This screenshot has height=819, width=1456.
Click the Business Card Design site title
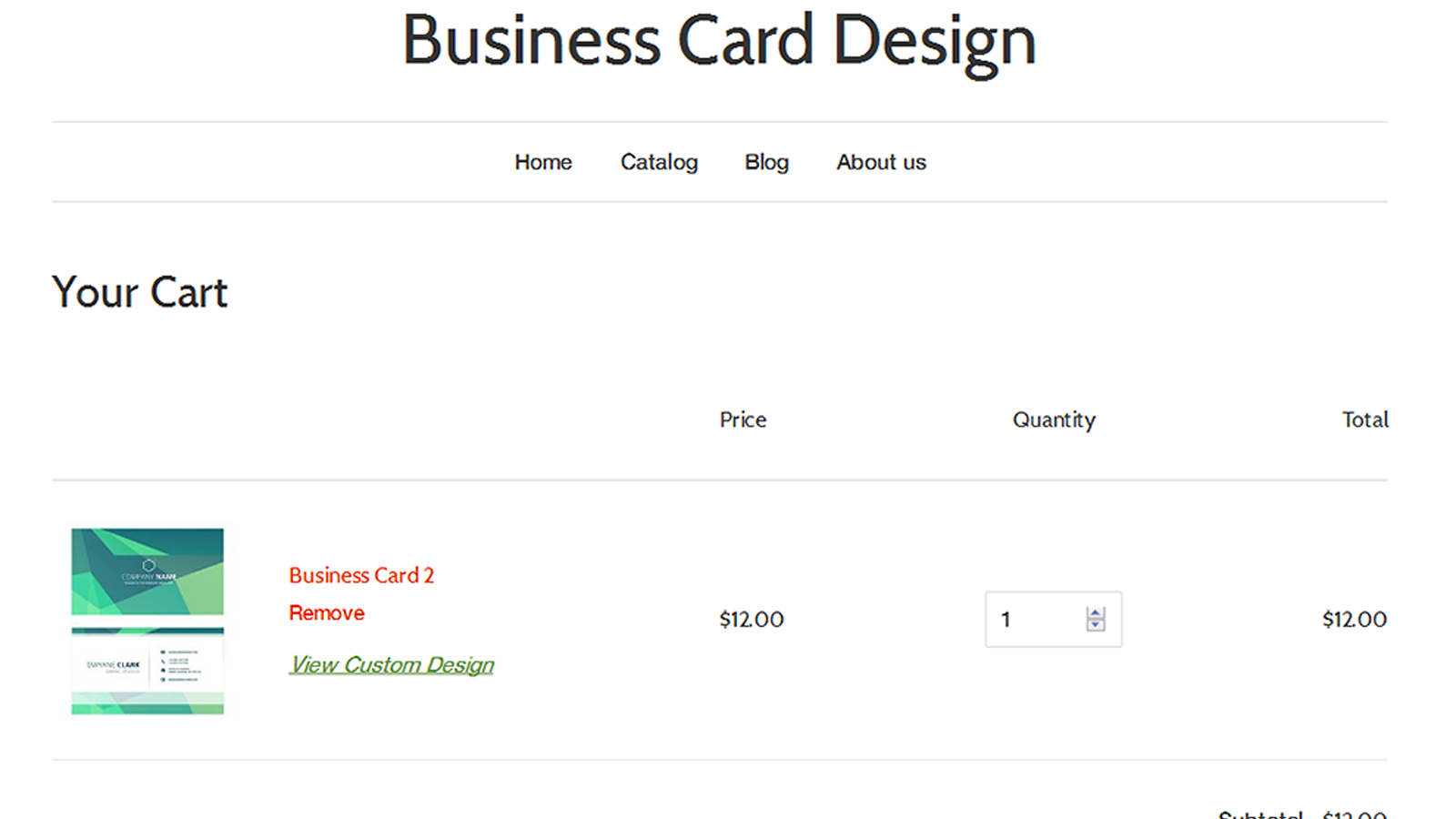[x=719, y=41]
